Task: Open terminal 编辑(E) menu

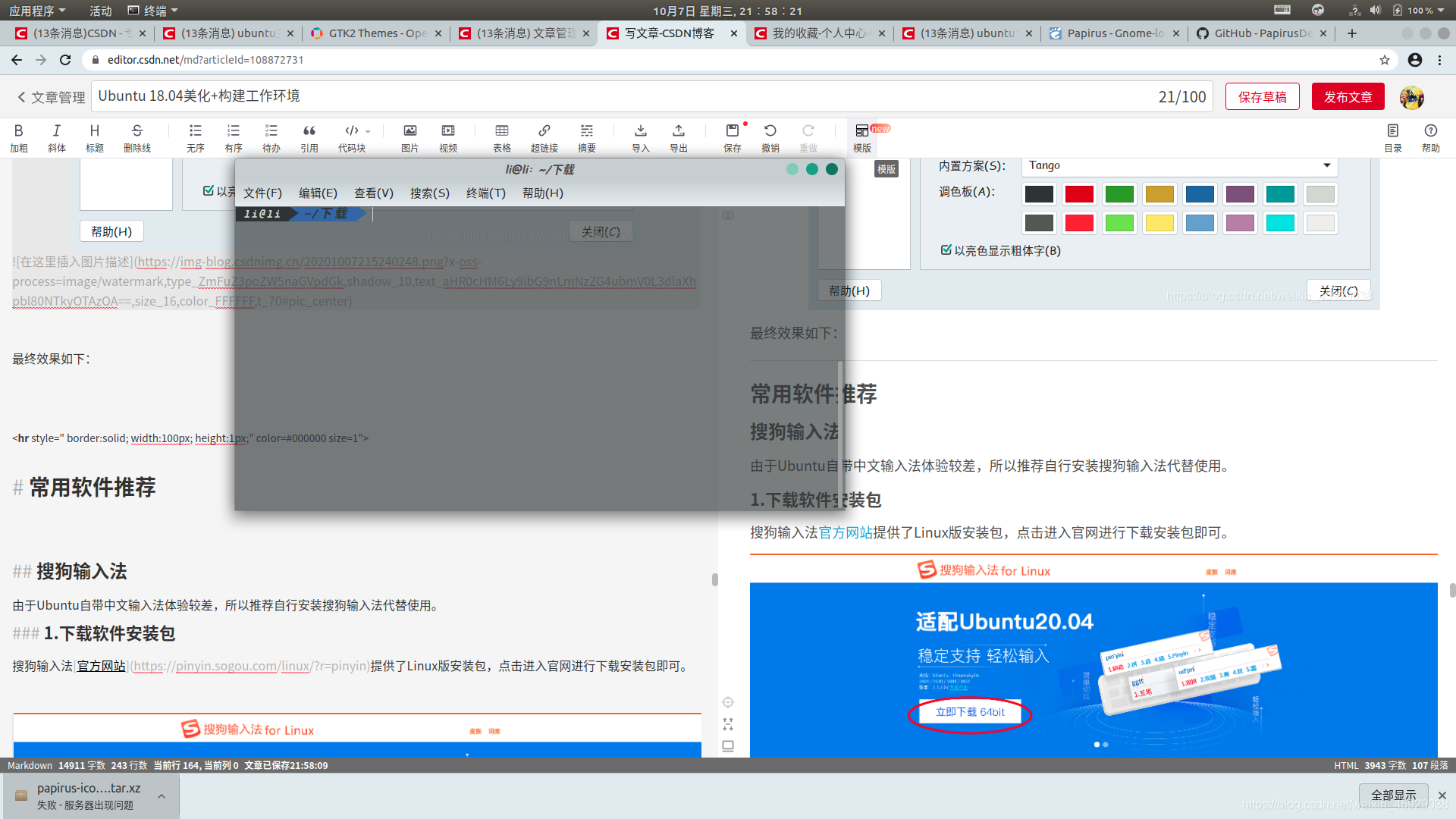Action: pyautogui.click(x=318, y=193)
